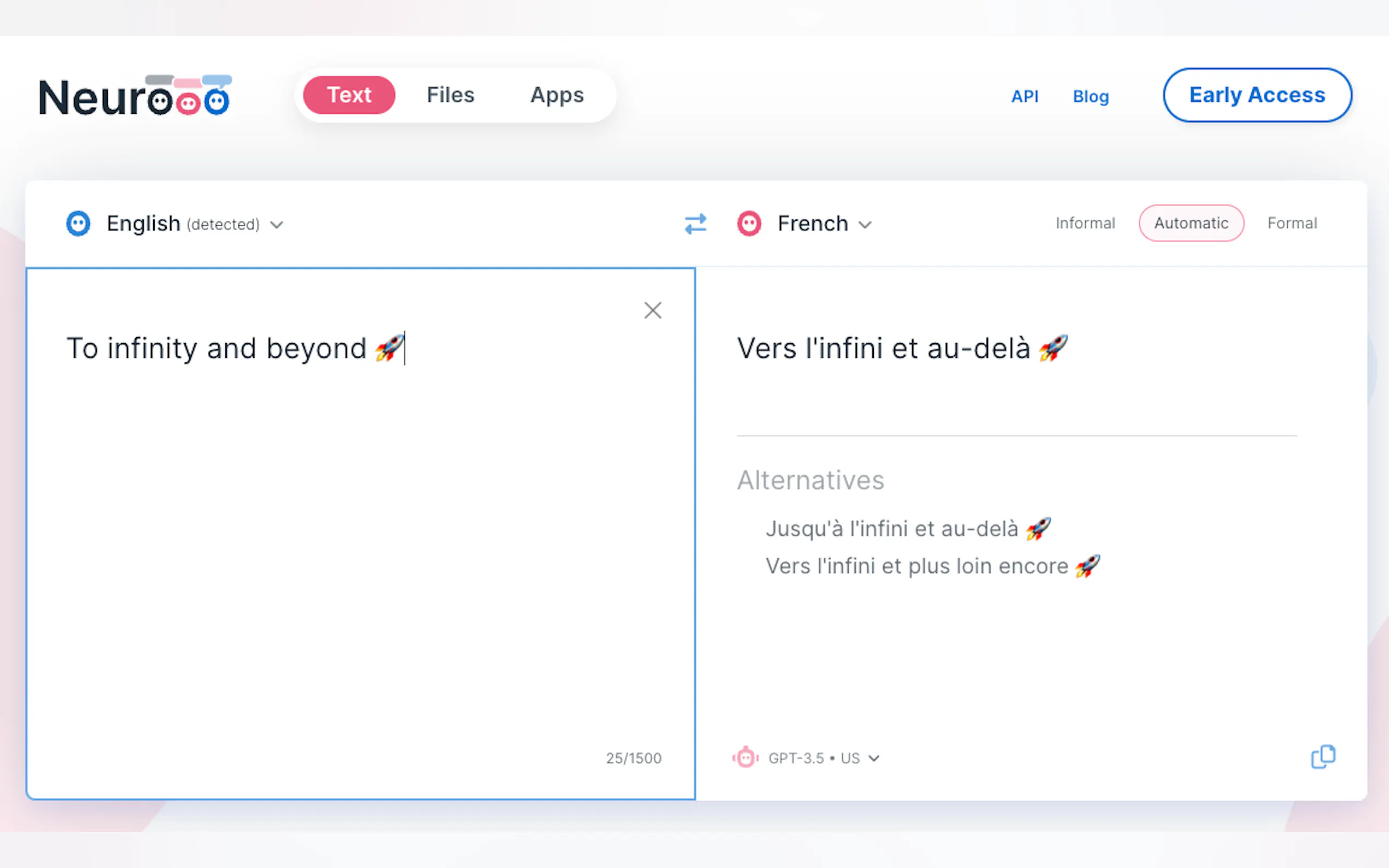Switch to the Apps tab
The width and height of the screenshot is (1389, 868).
click(x=556, y=95)
